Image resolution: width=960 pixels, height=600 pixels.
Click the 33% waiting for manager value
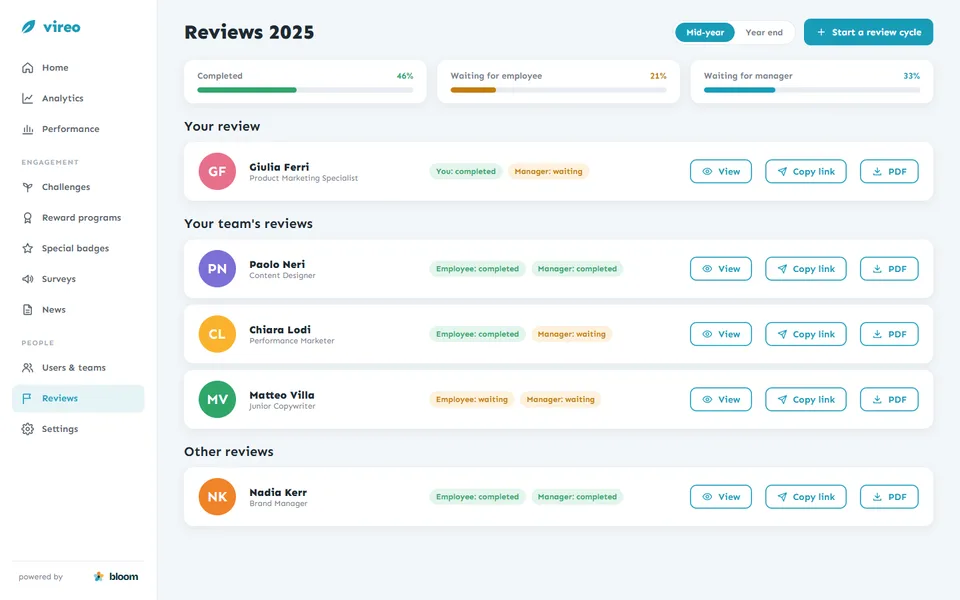(x=912, y=76)
